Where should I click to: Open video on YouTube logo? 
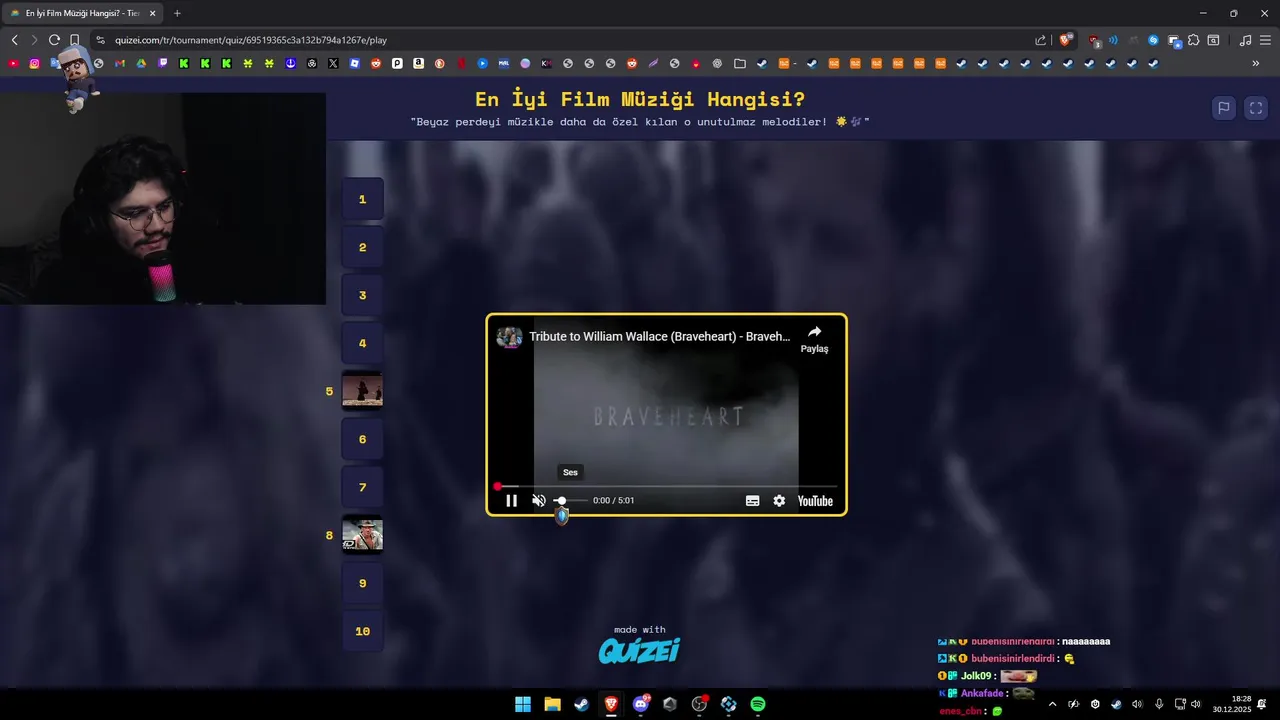click(x=815, y=501)
